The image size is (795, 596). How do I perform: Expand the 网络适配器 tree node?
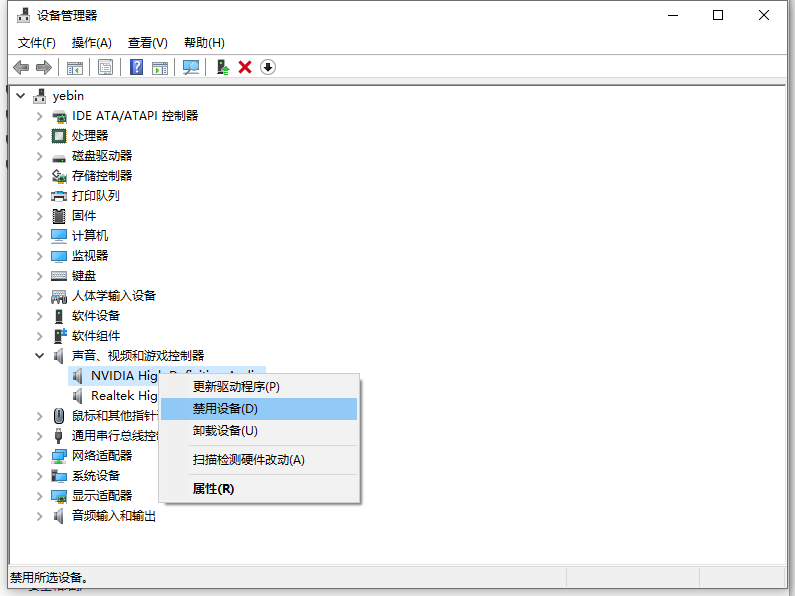(40, 456)
